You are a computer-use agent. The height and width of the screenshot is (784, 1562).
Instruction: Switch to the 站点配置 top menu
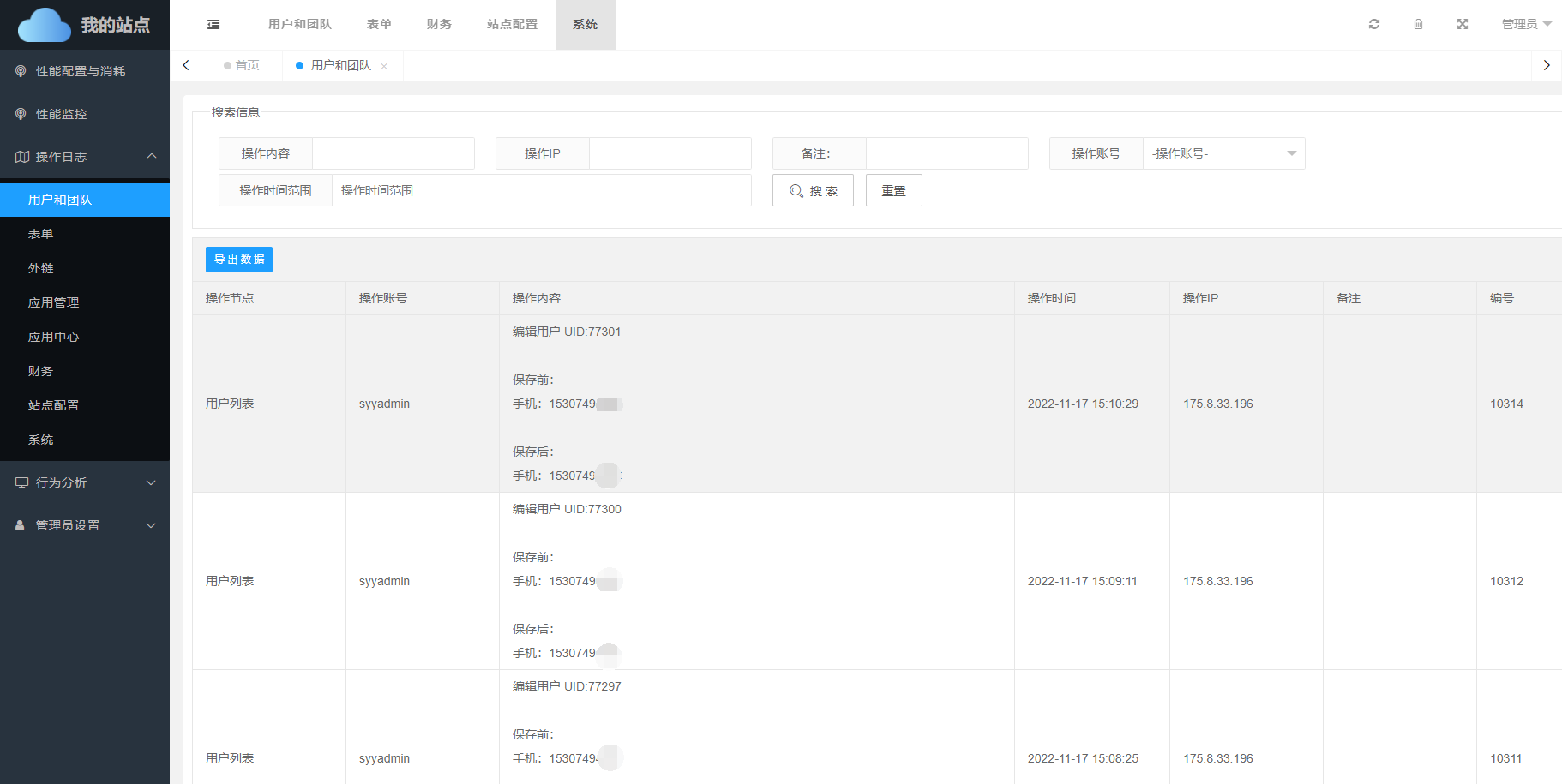pos(512,24)
